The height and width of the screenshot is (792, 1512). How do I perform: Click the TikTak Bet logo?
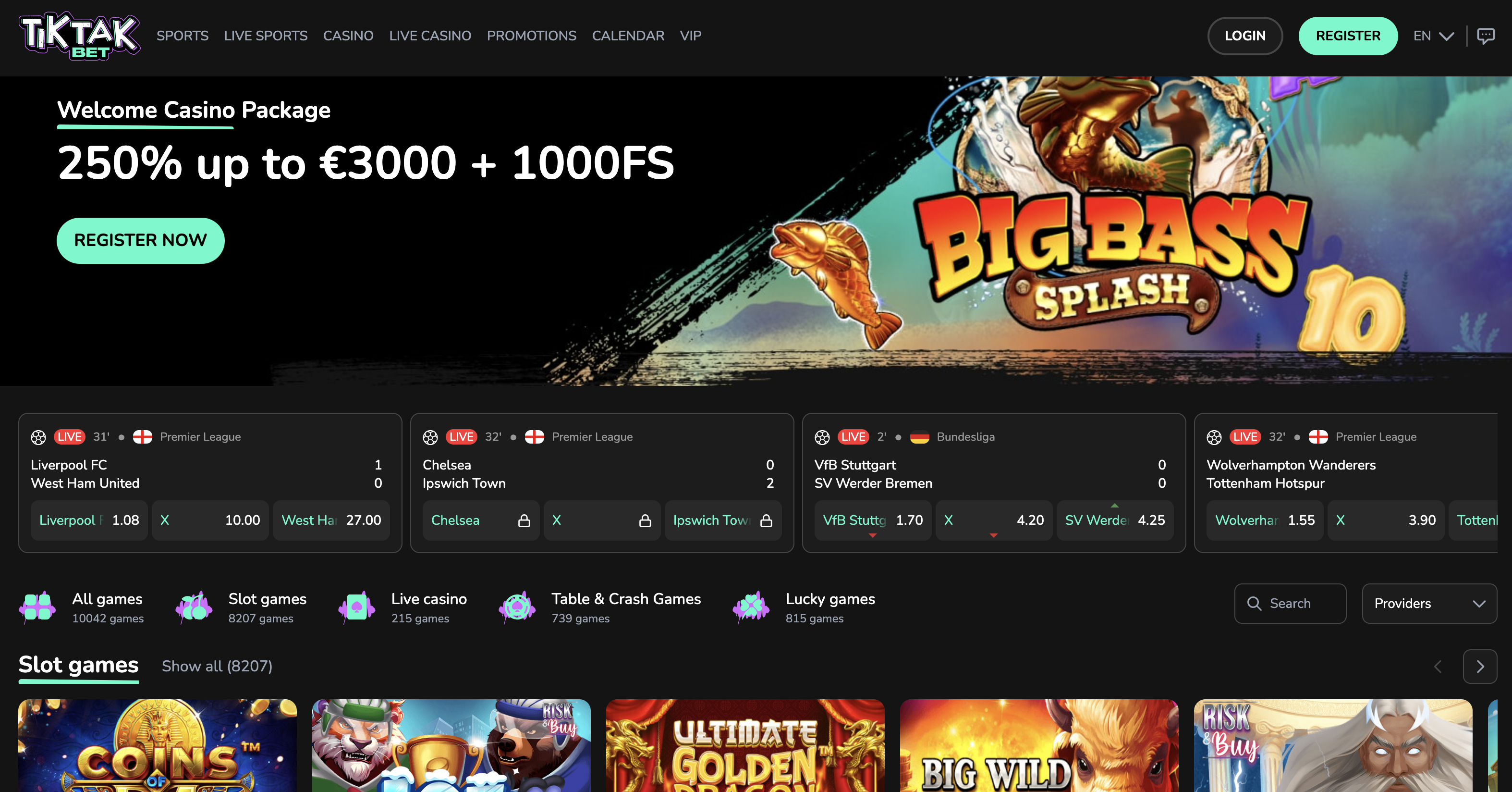[x=79, y=36]
